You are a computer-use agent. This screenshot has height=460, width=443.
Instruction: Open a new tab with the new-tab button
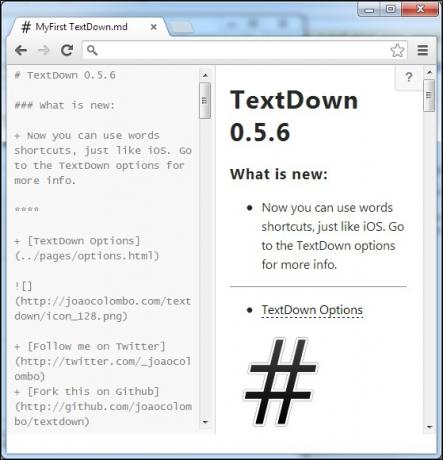click(x=182, y=27)
